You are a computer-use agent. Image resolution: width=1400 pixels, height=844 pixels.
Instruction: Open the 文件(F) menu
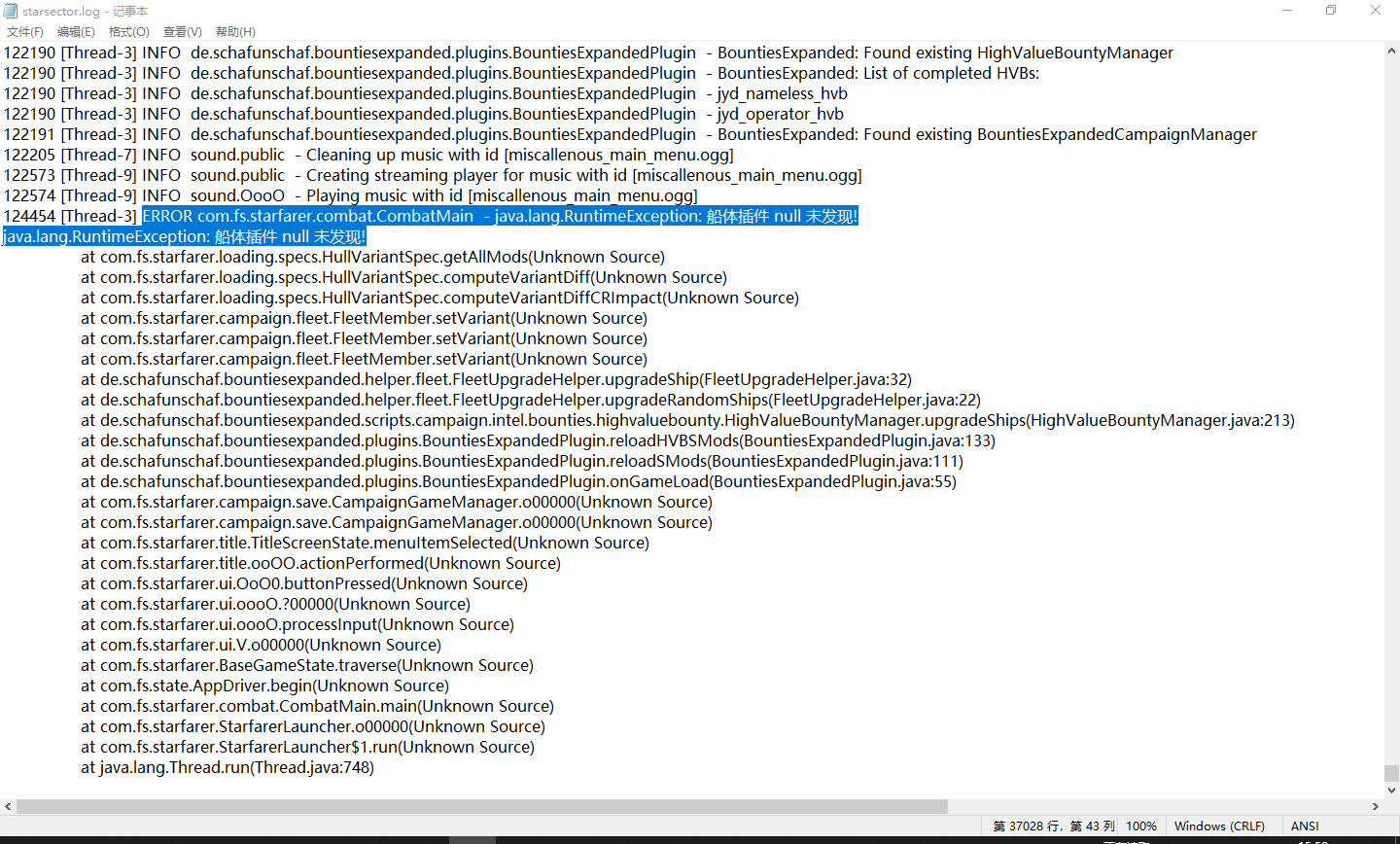[x=25, y=32]
